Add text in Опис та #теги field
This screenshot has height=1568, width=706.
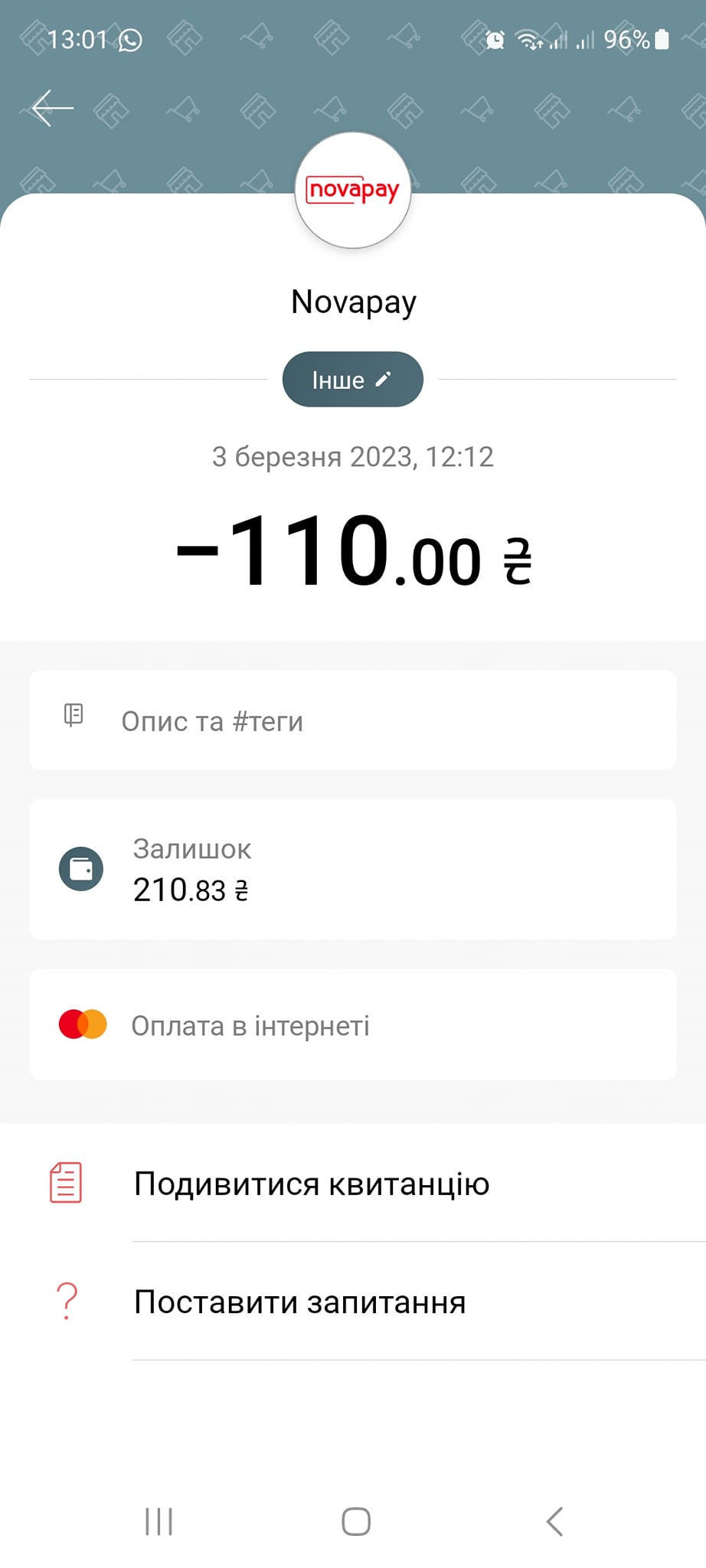353,720
